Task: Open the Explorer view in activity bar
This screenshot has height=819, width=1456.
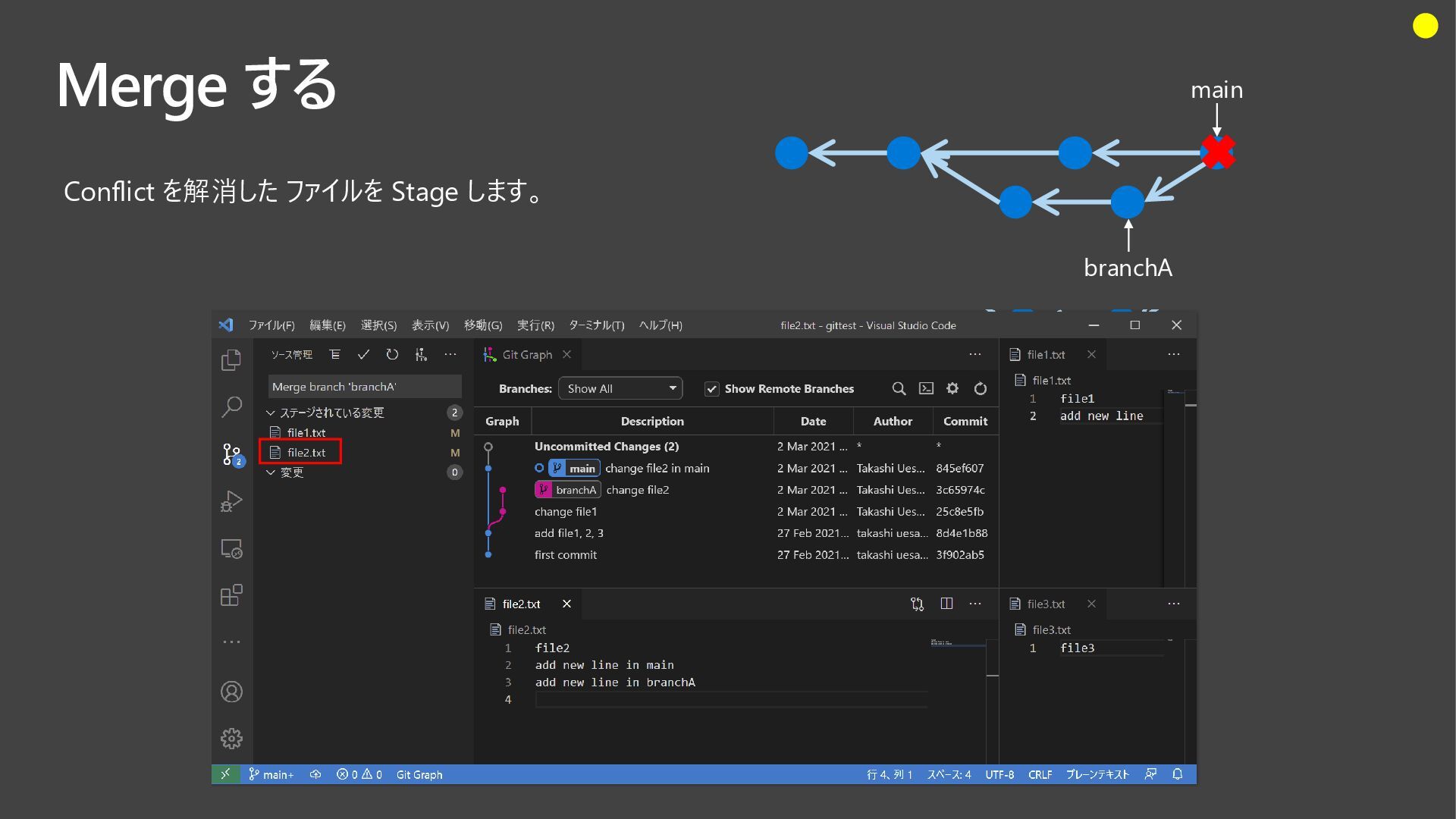Action: coord(231,360)
